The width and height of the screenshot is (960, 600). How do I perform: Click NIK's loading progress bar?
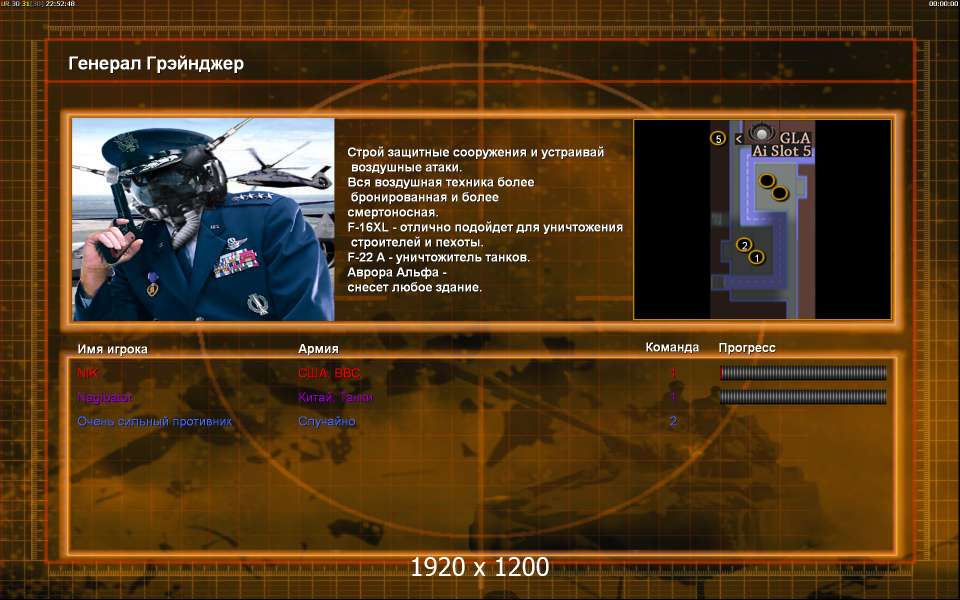[x=803, y=373]
